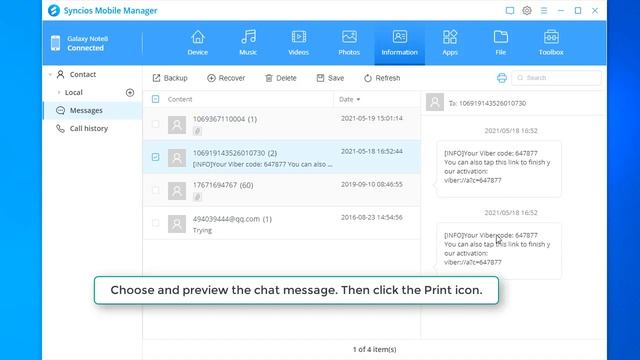Open the 494039444@qq.com (1) conversation

[282, 223]
